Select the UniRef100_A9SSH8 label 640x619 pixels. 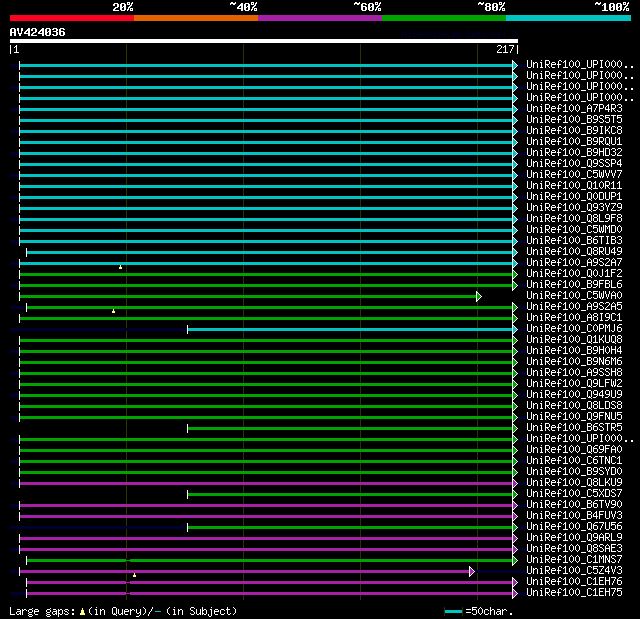coord(574,373)
